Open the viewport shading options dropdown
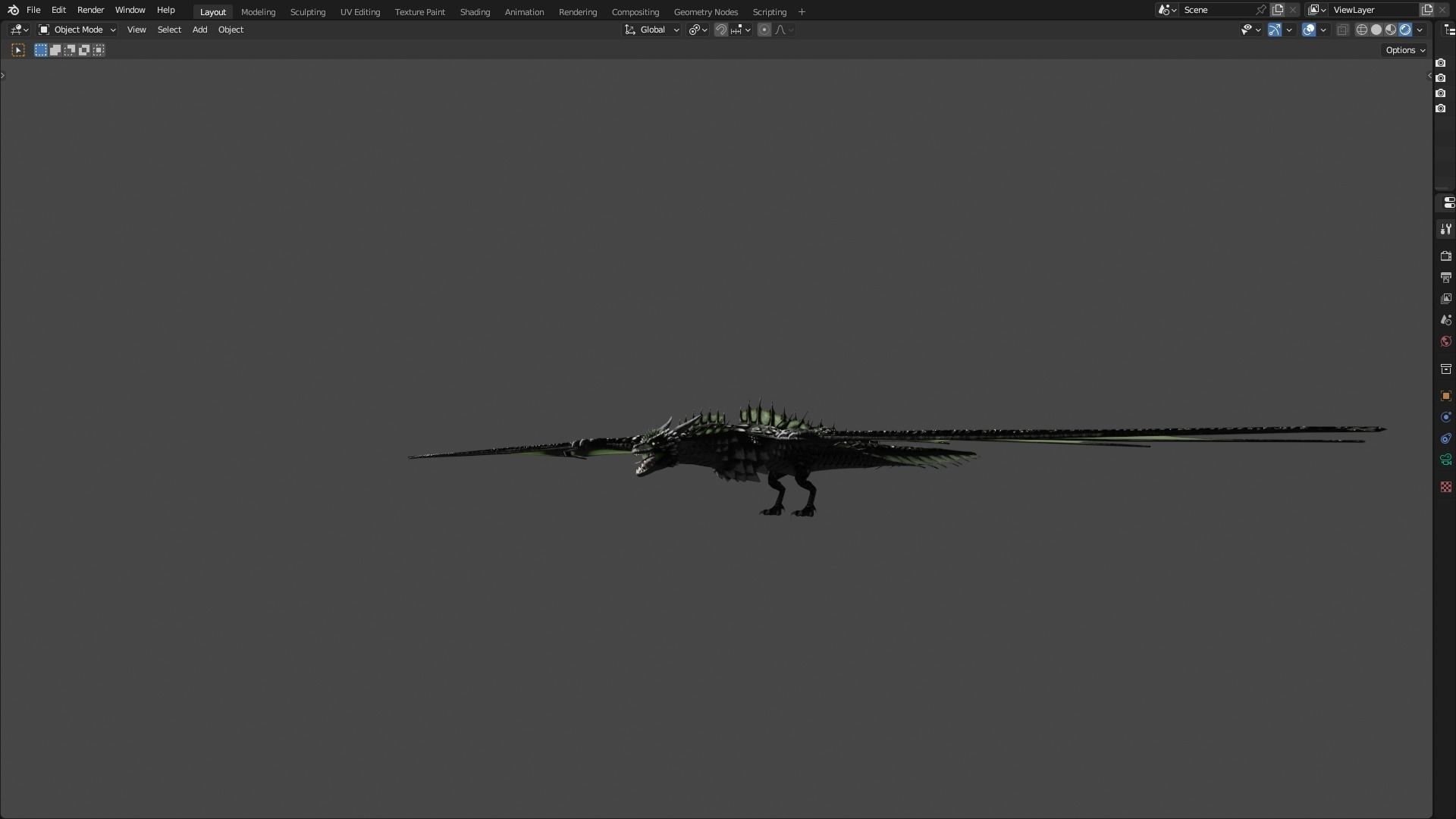This screenshot has width=1456, height=819. pos(1420,30)
